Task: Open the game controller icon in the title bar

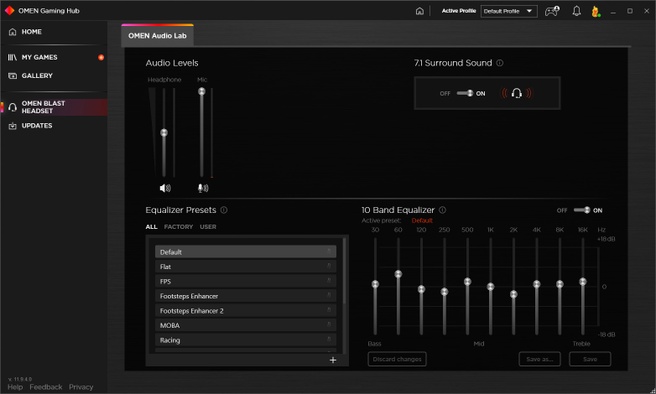Action: coord(552,11)
